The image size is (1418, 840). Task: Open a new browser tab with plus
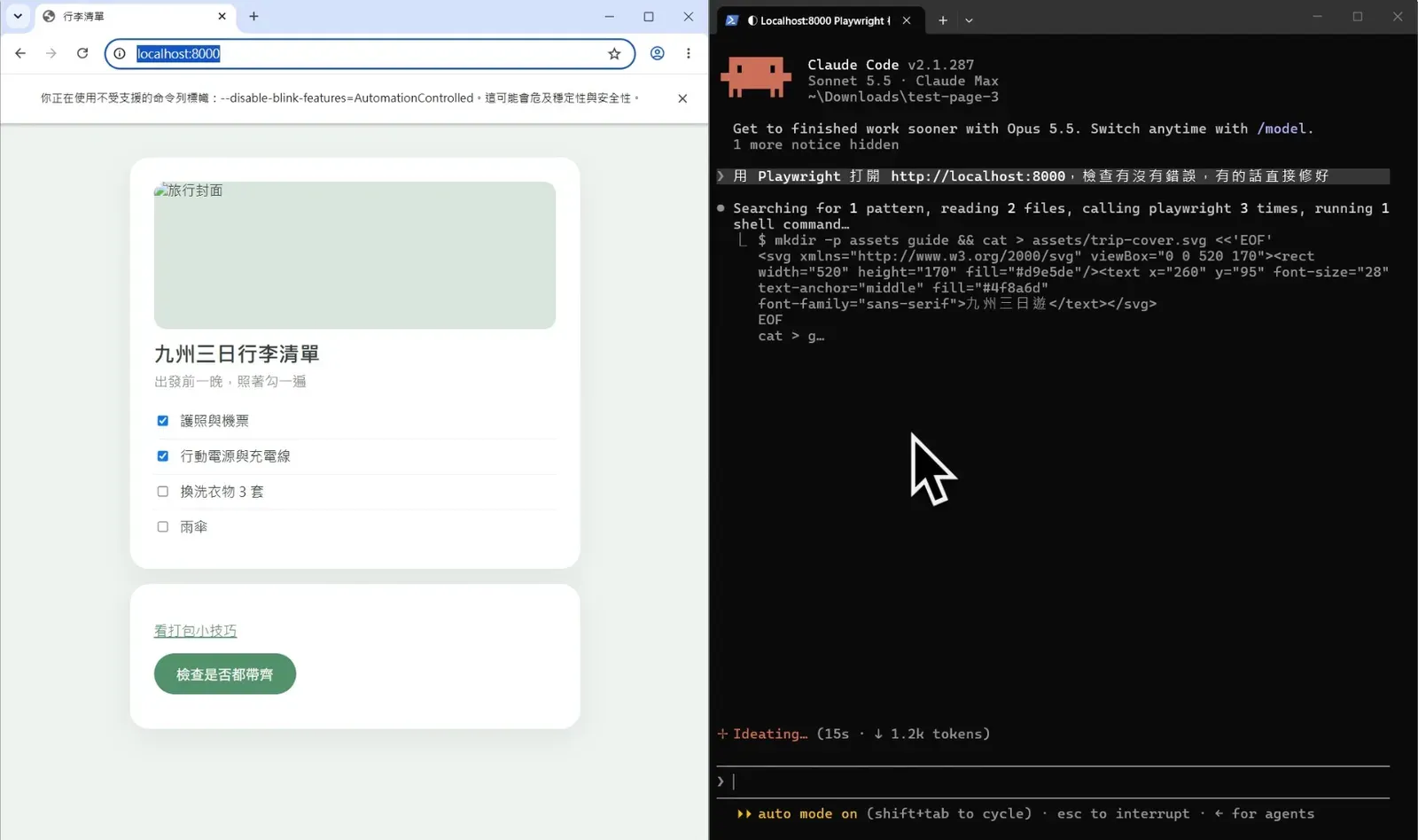(253, 16)
